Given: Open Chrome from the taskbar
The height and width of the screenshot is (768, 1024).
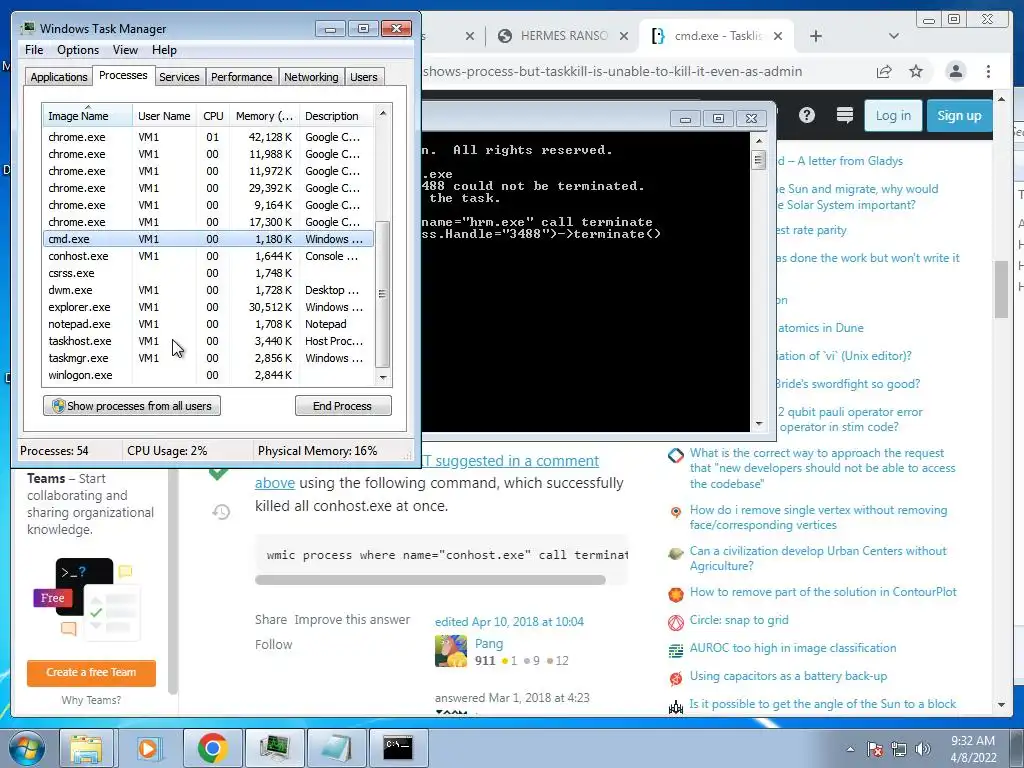Looking at the screenshot, I should tap(212, 748).
